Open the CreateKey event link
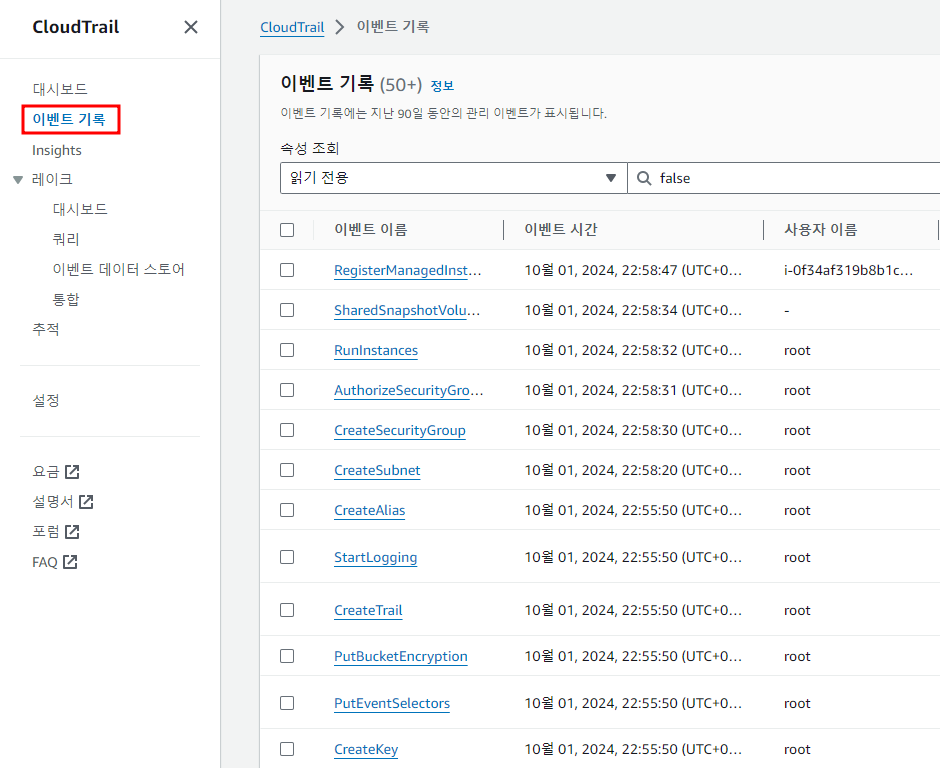 coord(366,749)
